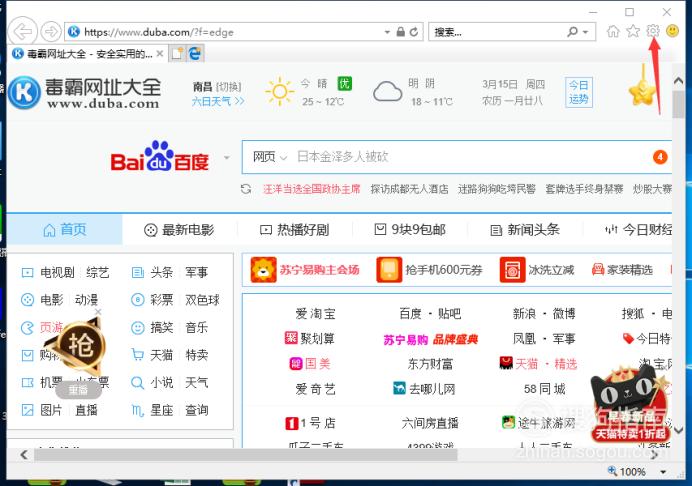The width and height of the screenshot is (692, 486).
Task: Expand the search engine dropdown beside Baidu logo
Action: tap(227, 158)
